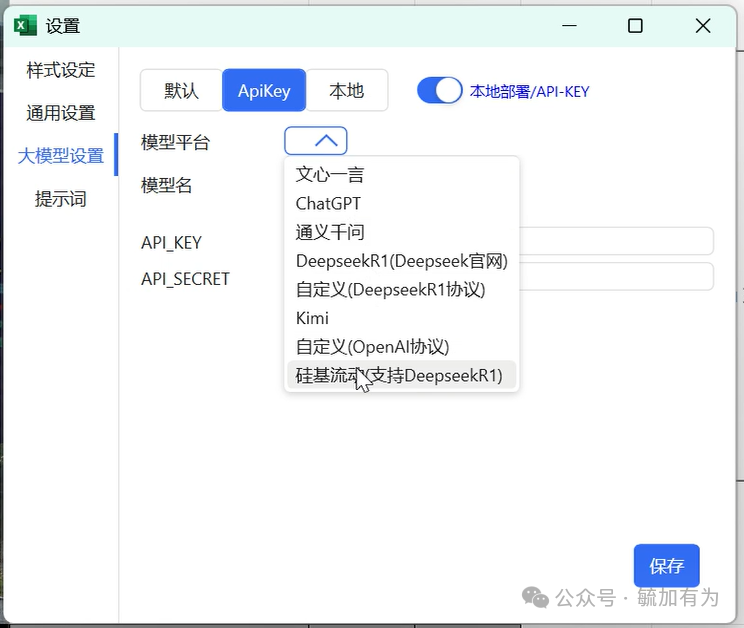Click the 模型平台 label
This screenshot has width=744, height=628.
[x=176, y=142]
